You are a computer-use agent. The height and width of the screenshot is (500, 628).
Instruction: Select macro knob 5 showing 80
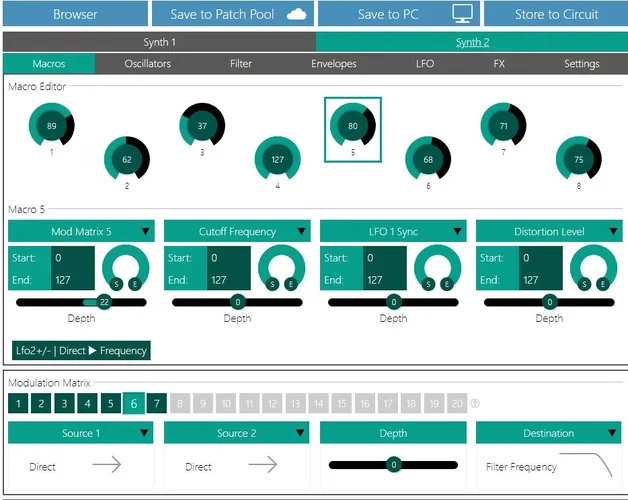pyautogui.click(x=353, y=125)
